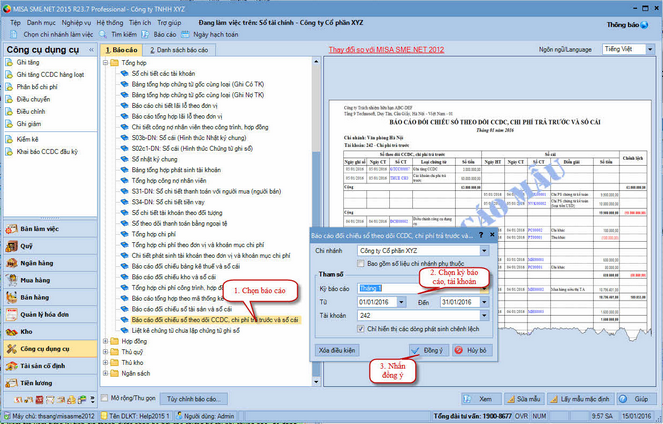Click Lấy mẫu mặc định button
Image resolution: width=663 pixels, height=424 pixels.
click(581, 399)
